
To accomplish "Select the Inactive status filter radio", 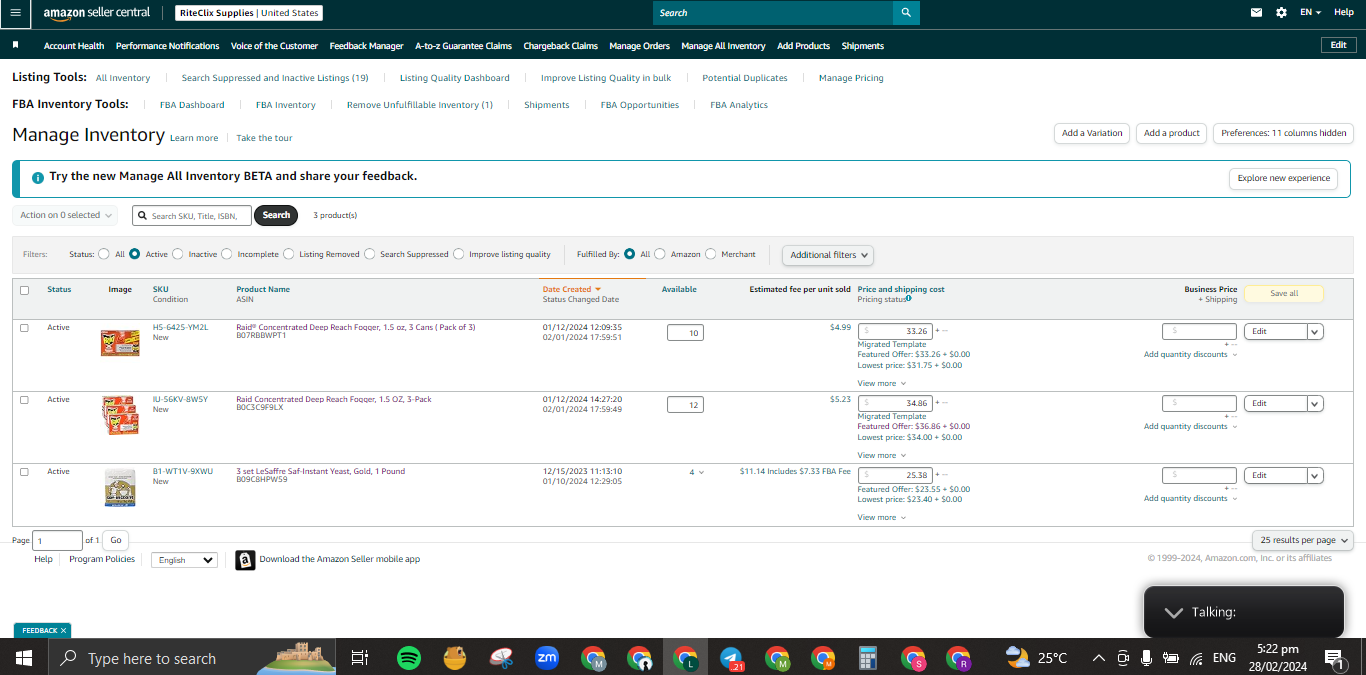I will click(x=178, y=254).
